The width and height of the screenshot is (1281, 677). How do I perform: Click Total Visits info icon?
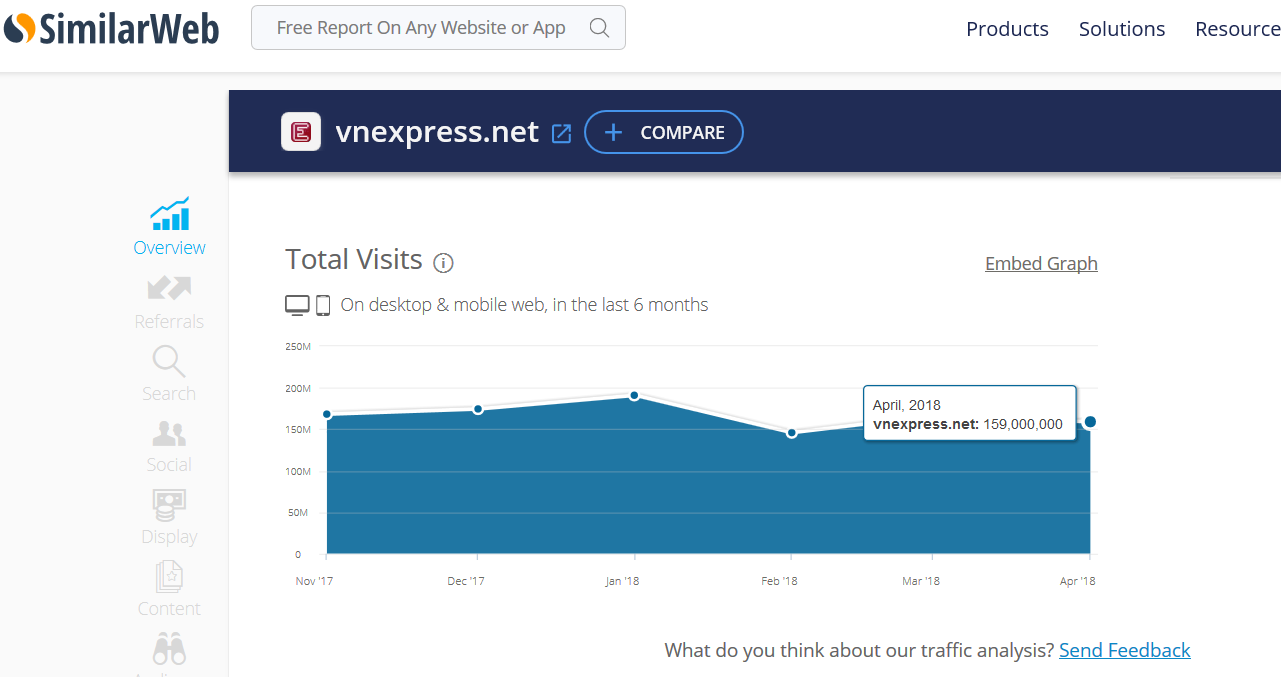coord(443,263)
